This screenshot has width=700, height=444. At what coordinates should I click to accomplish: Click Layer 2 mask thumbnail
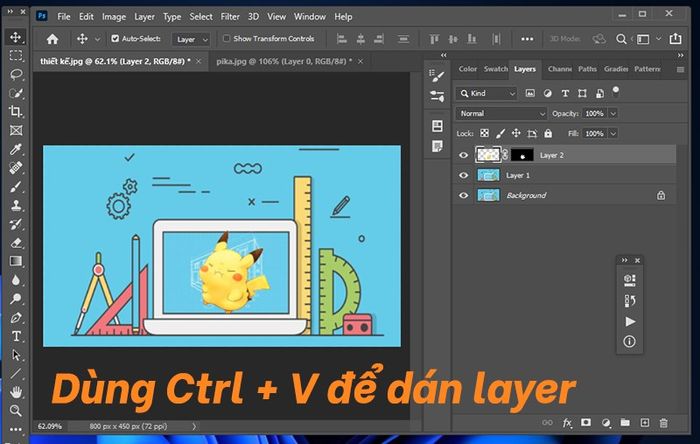tap(522, 155)
